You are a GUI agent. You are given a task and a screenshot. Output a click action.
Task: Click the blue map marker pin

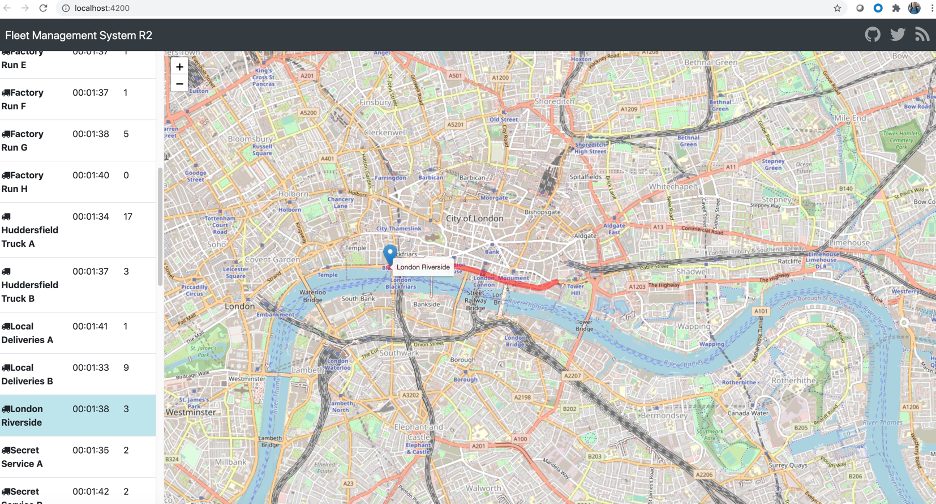[390, 256]
